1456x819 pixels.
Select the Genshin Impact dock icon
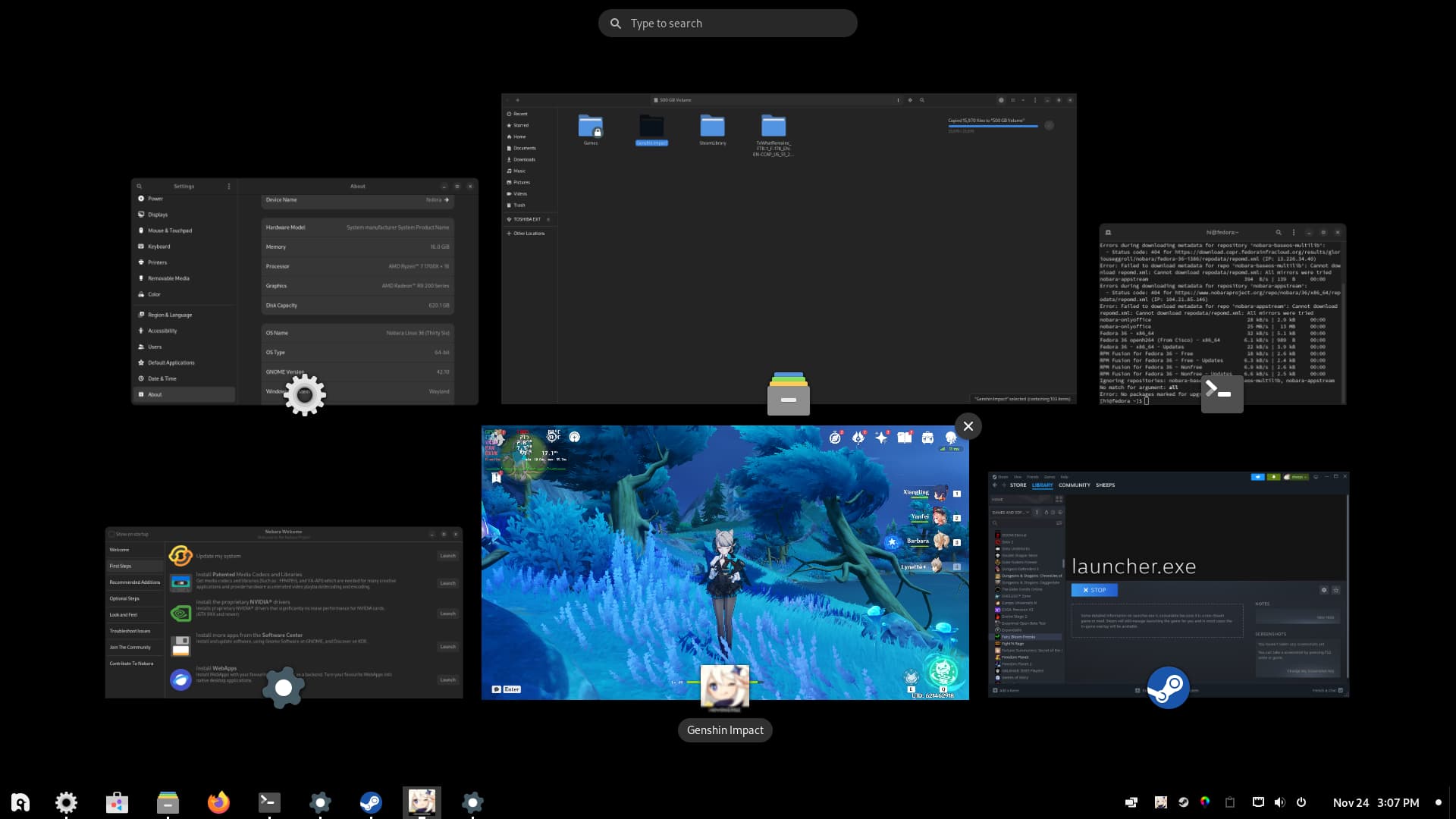(422, 802)
